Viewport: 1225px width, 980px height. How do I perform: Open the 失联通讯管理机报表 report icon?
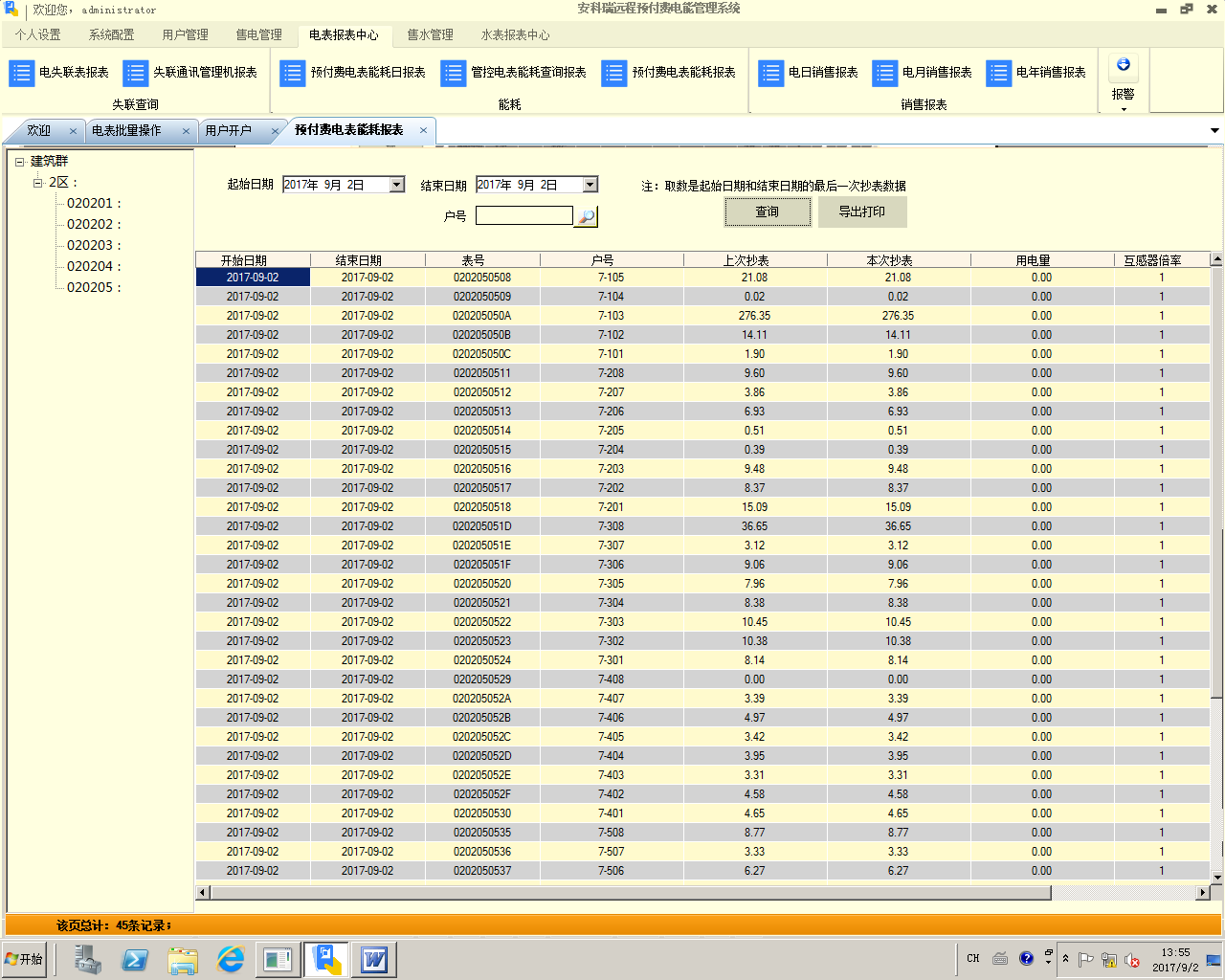pos(135,73)
